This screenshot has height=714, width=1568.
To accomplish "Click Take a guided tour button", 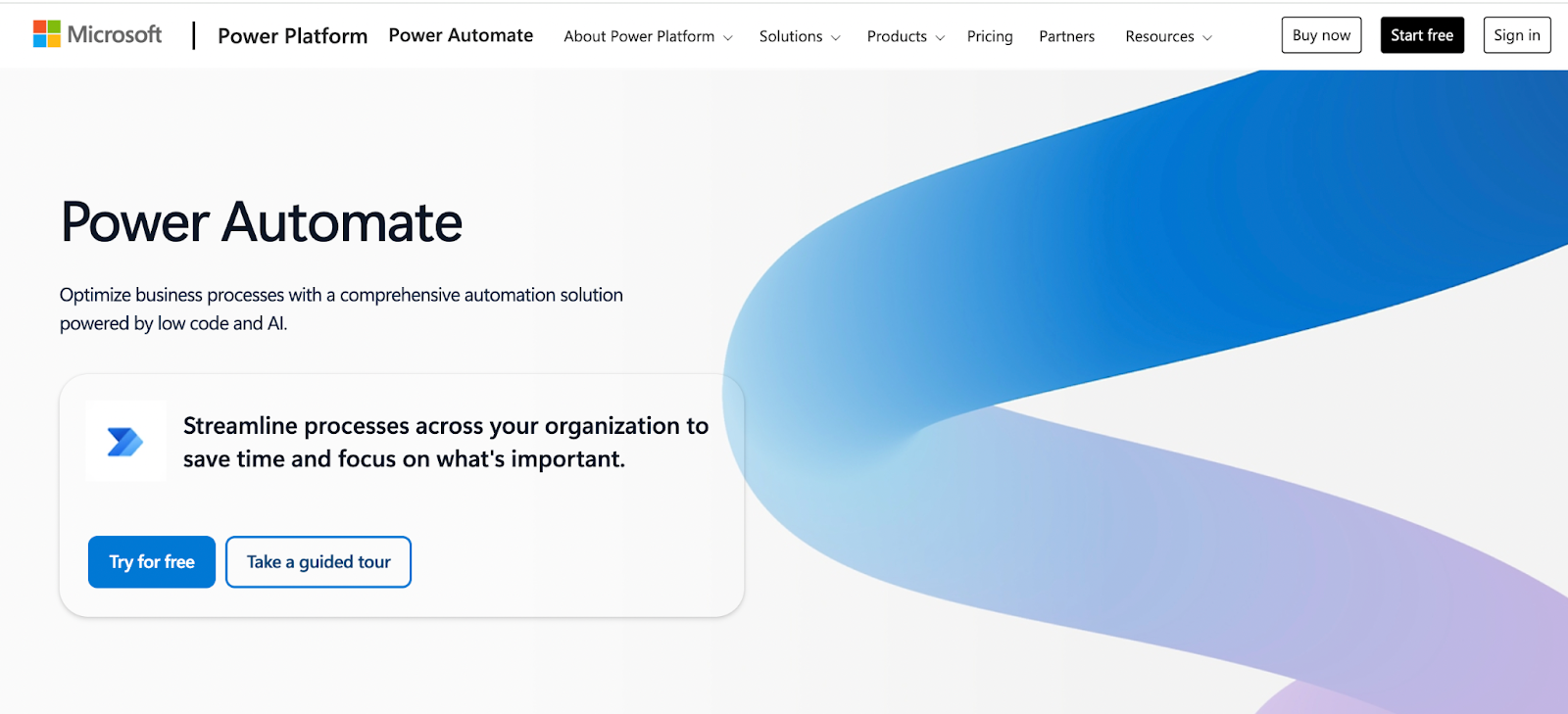I will click(x=318, y=562).
